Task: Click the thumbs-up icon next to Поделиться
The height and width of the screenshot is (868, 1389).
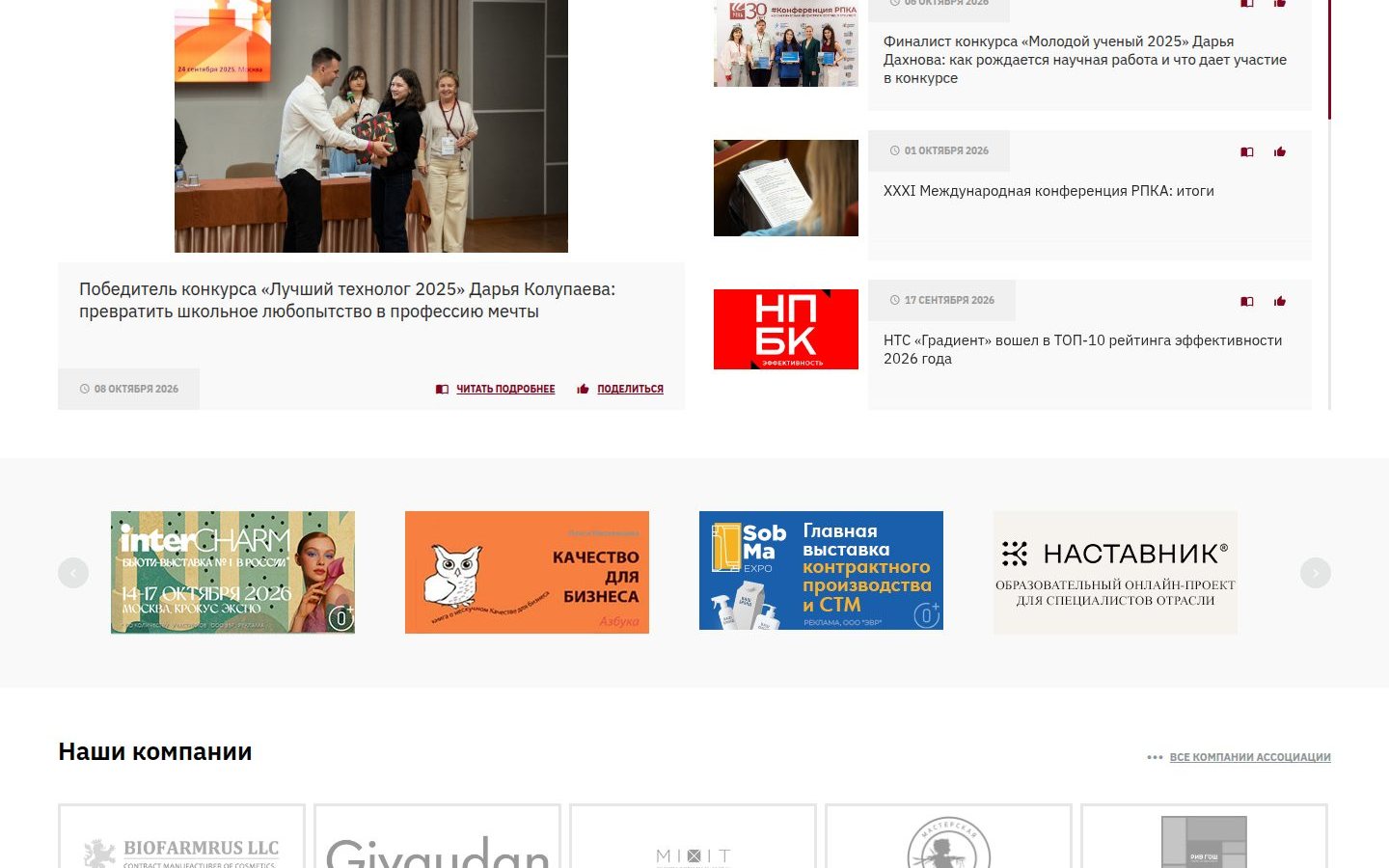Action: 583,389
